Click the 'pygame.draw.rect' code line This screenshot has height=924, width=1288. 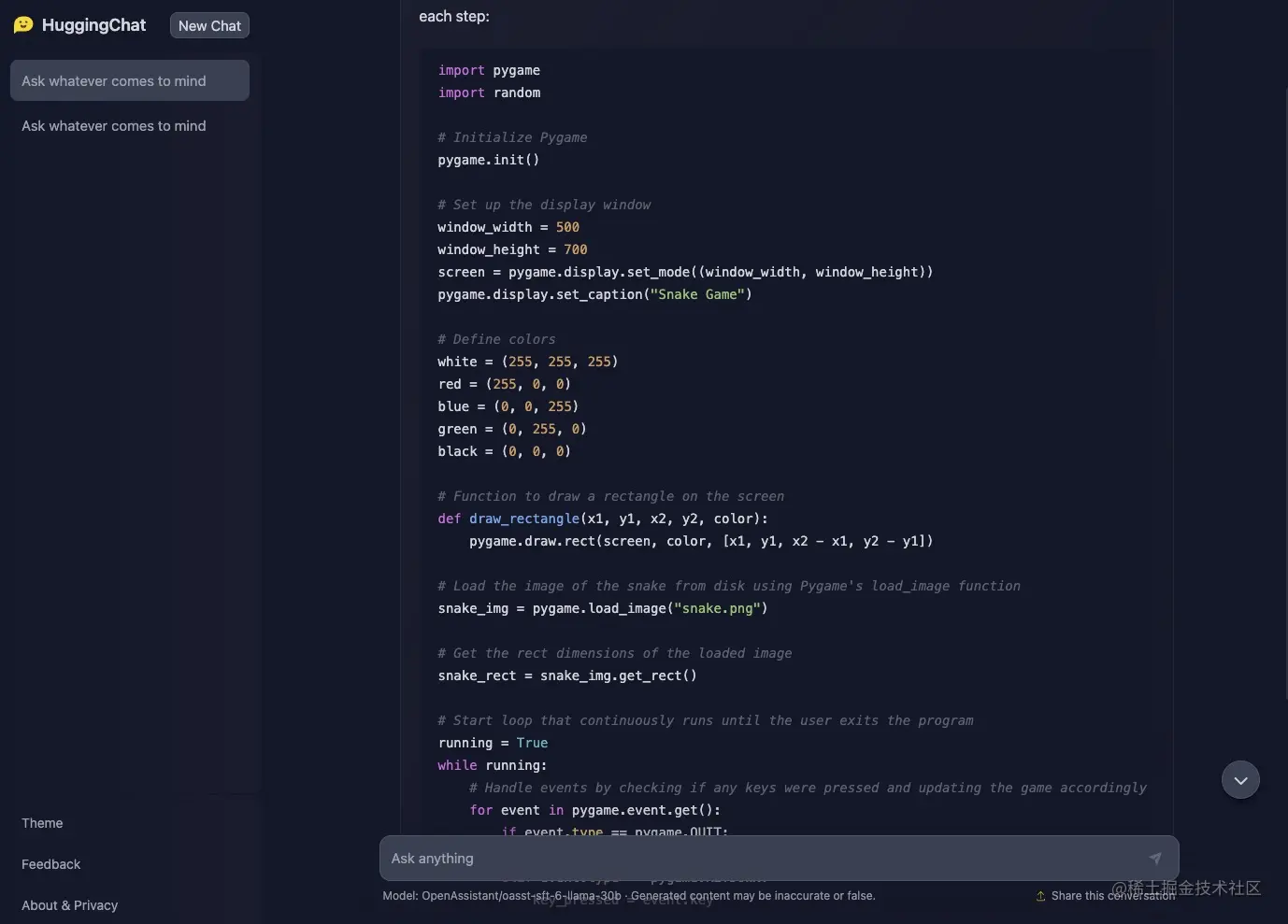coord(701,541)
